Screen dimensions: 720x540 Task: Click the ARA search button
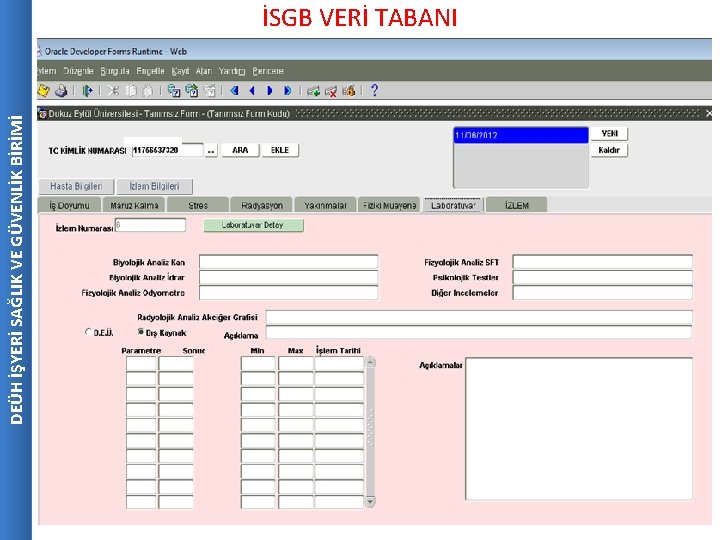coord(240,150)
